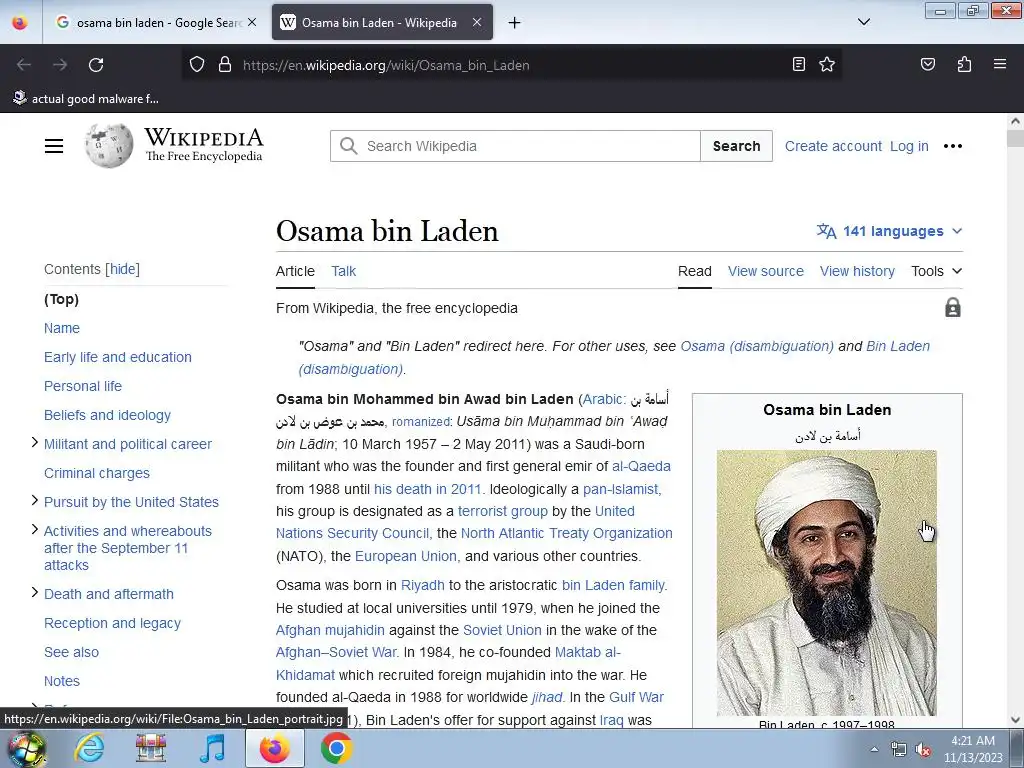Hide the Contents sidebar

pyautogui.click(x=123, y=269)
